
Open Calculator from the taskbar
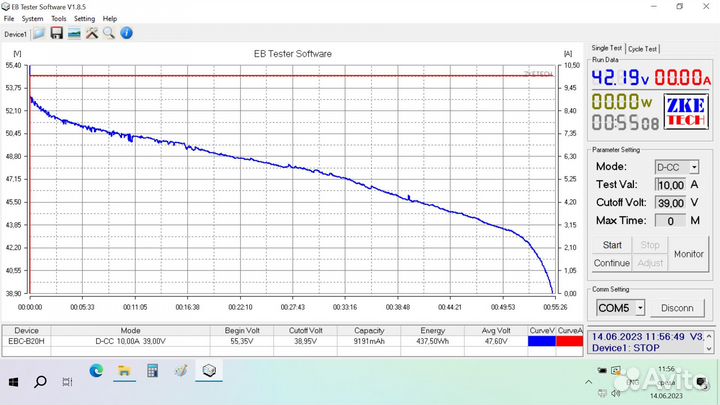coord(153,371)
